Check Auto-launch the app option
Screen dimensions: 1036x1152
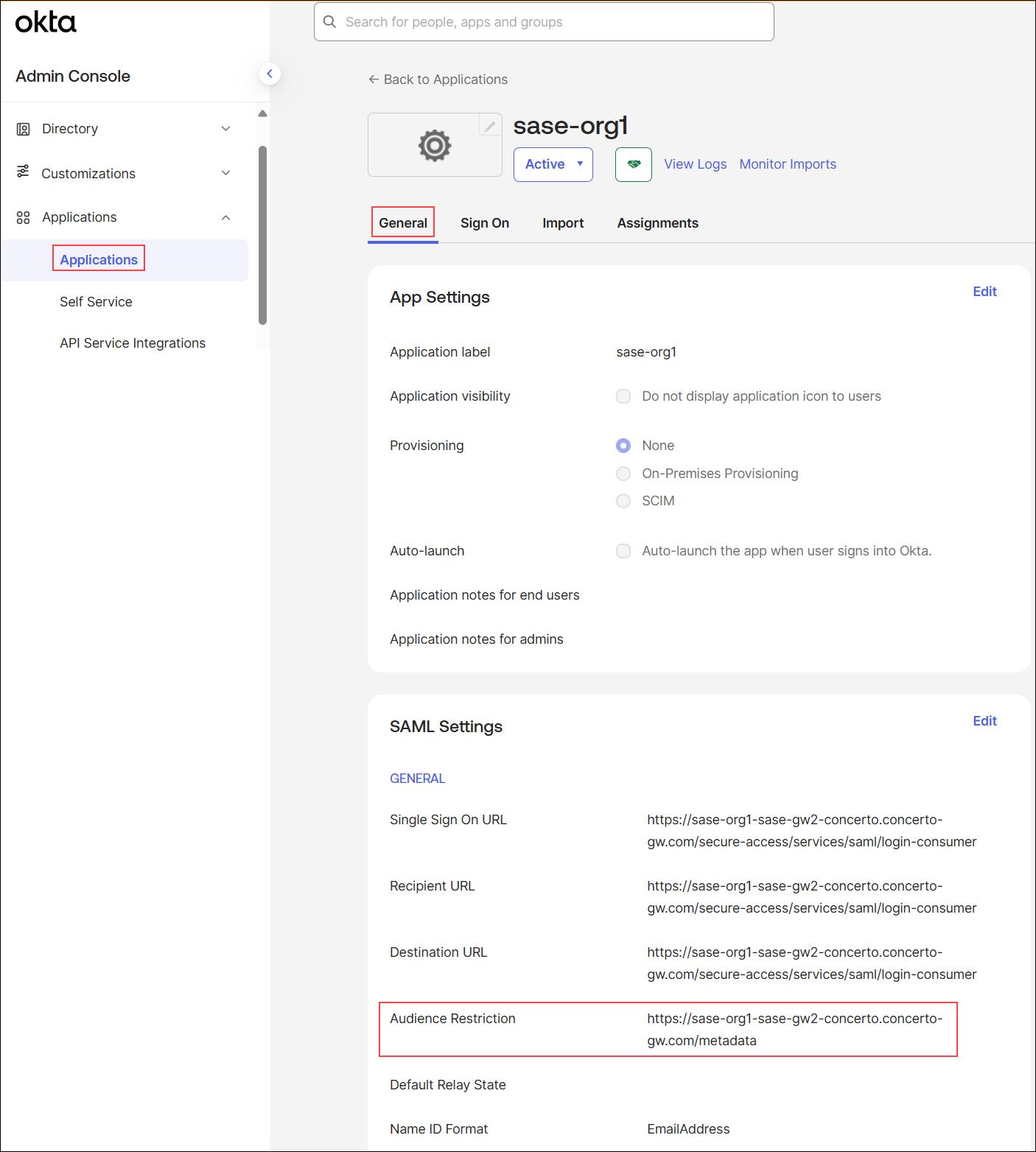[x=623, y=550]
